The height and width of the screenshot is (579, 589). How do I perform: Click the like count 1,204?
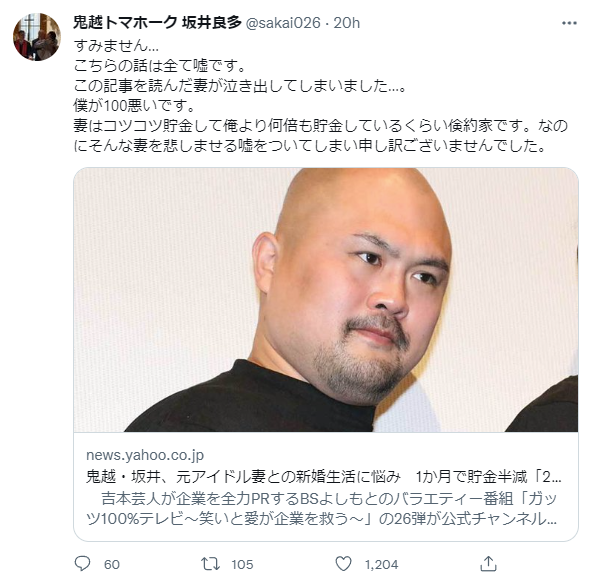(x=381, y=564)
